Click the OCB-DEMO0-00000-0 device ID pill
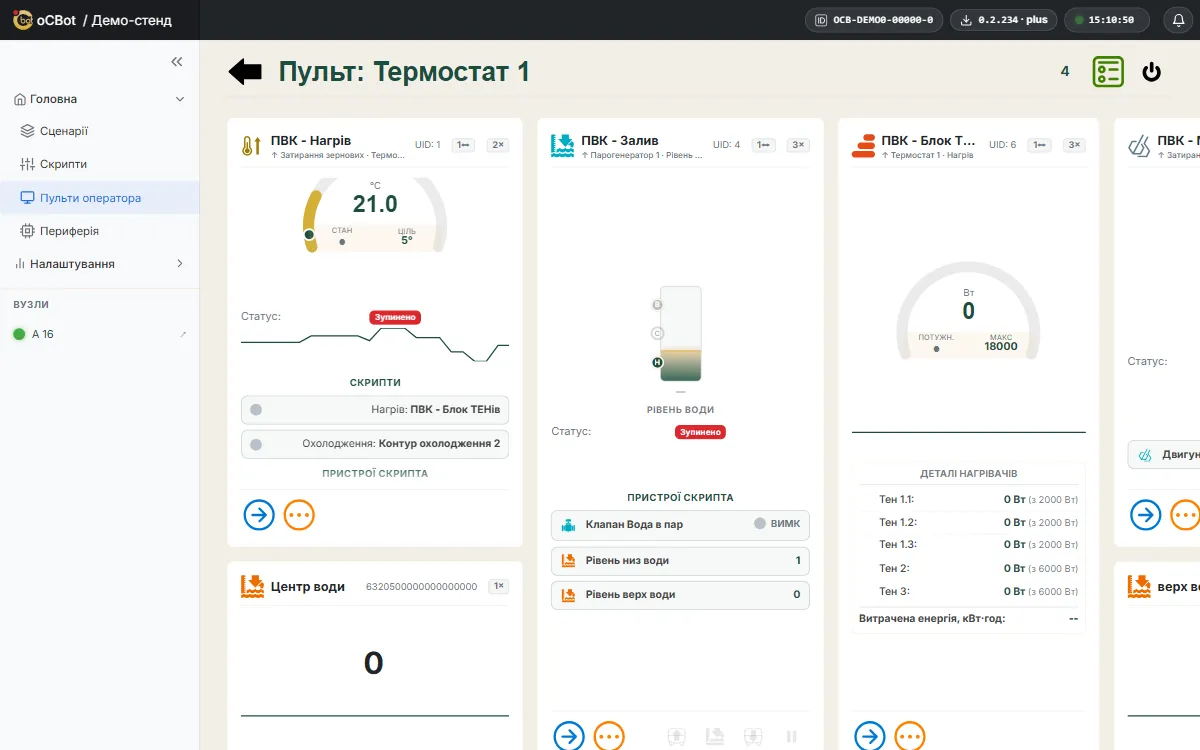The height and width of the screenshot is (750, 1200). (x=874, y=20)
